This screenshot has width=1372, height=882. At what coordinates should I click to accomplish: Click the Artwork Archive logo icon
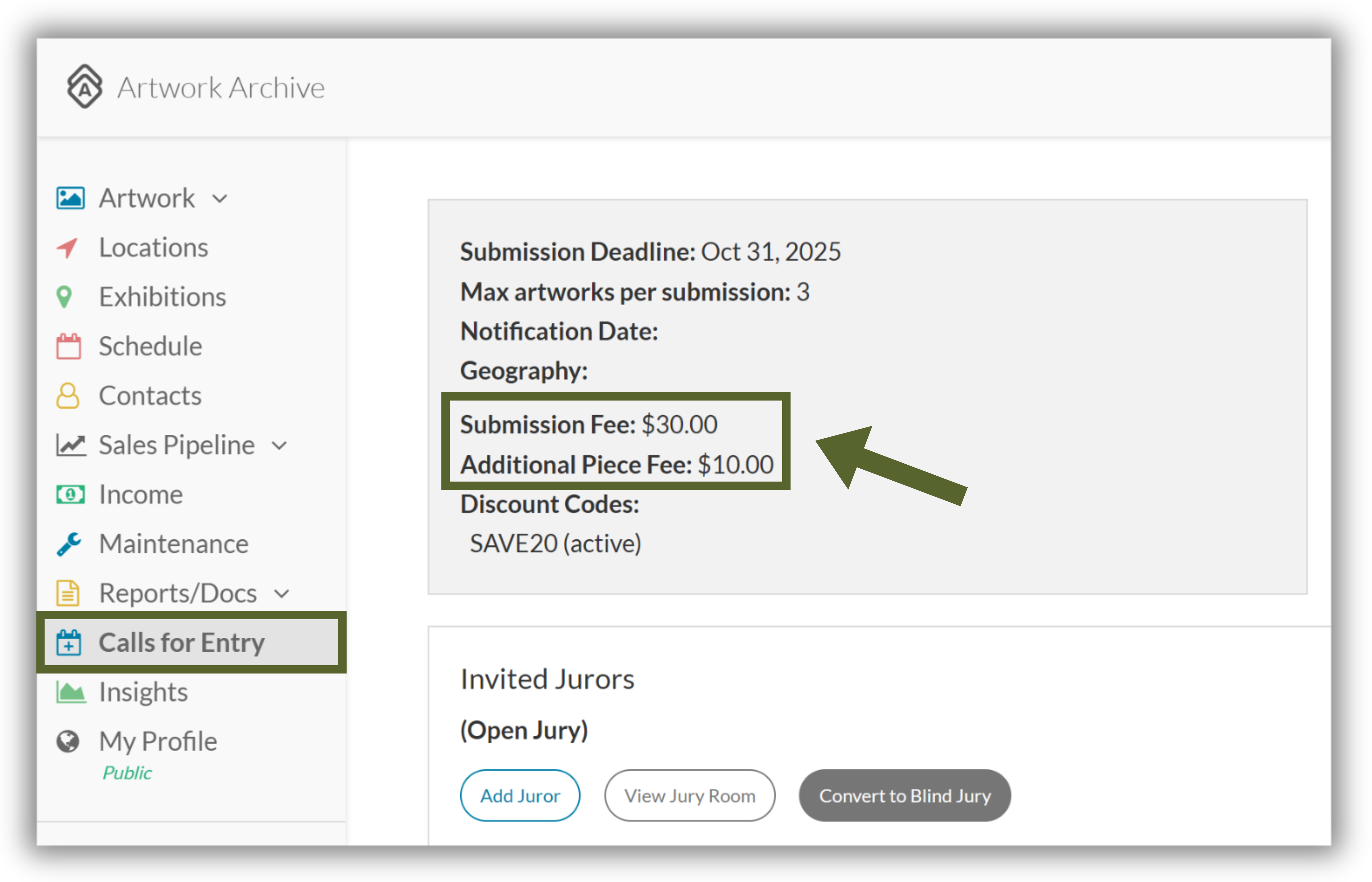(x=85, y=87)
